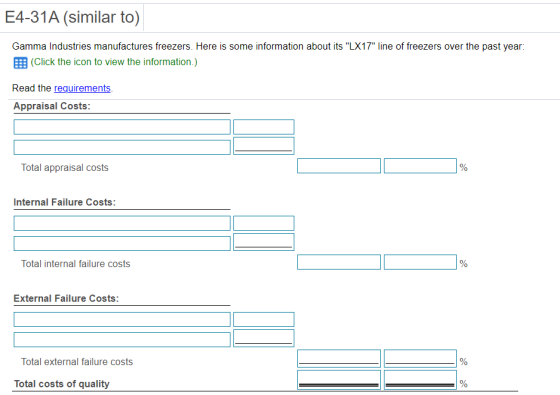Click Total costs of quality percentage field
560x395 pixels.
point(420,380)
